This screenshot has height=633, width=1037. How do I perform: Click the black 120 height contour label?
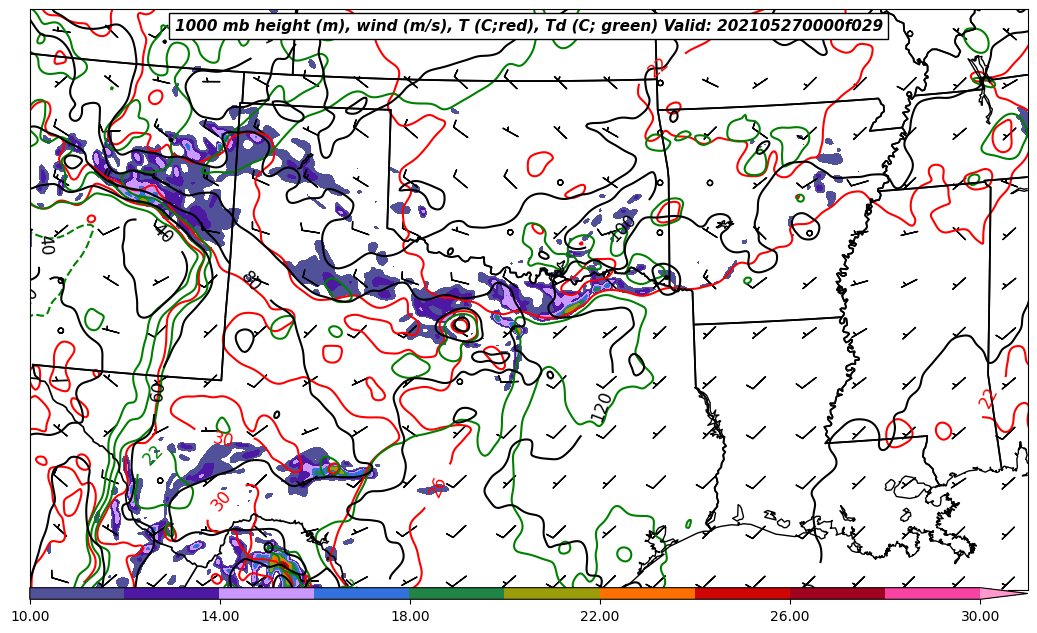tap(601, 406)
